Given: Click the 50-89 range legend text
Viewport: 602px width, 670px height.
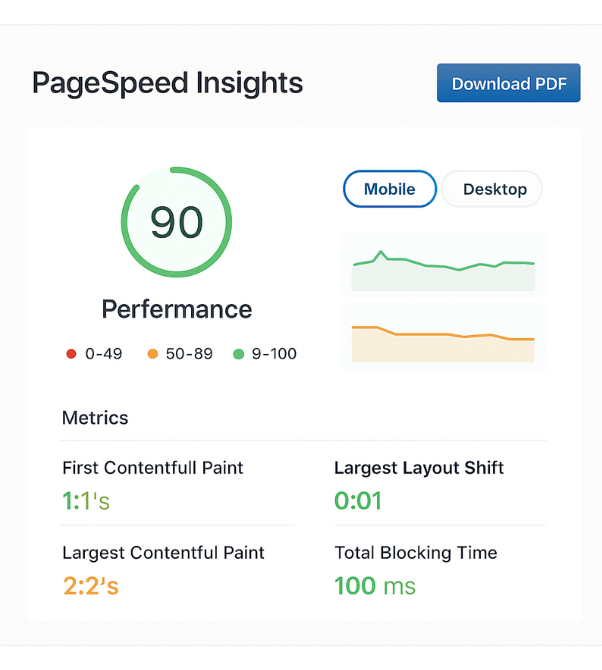Looking at the screenshot, I should pos(189,354).
